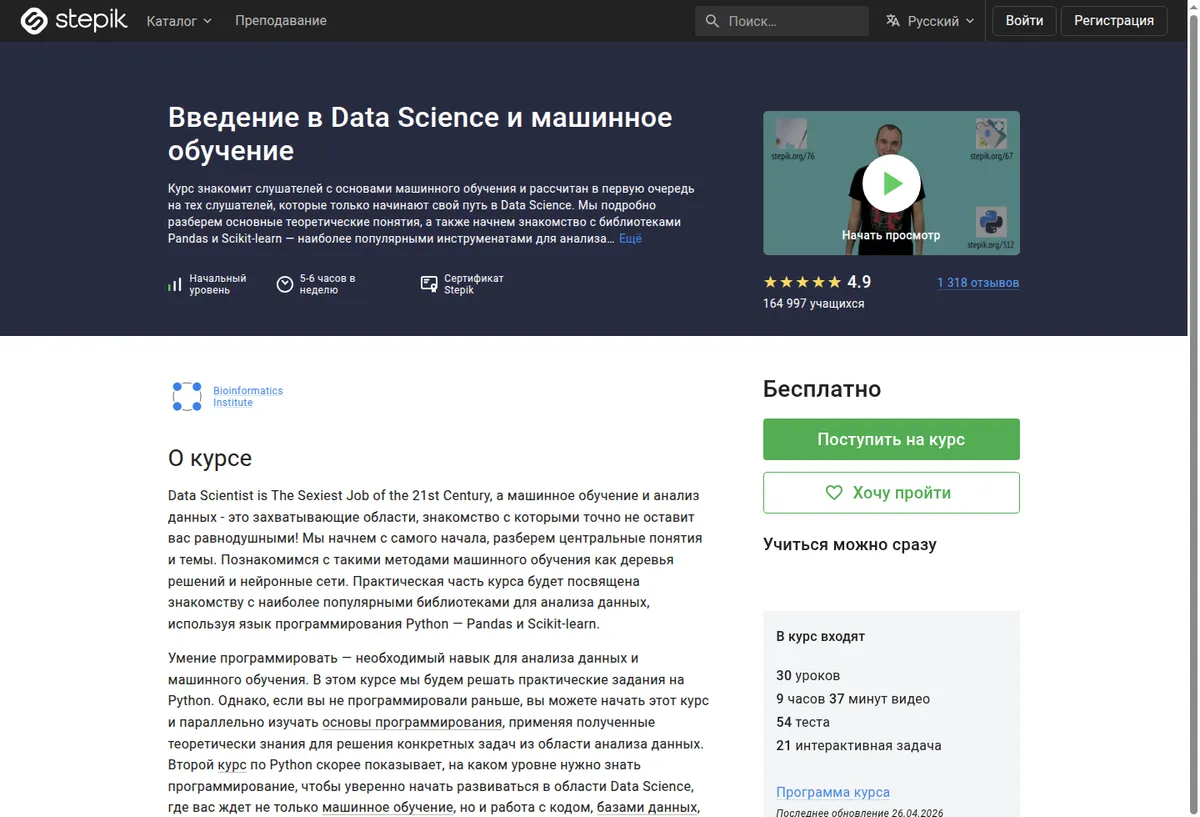This screenshot has width=1200, height=817.
Task: Click the five-star rating icons
Action: pyautogui.click(x=802, y=282)
